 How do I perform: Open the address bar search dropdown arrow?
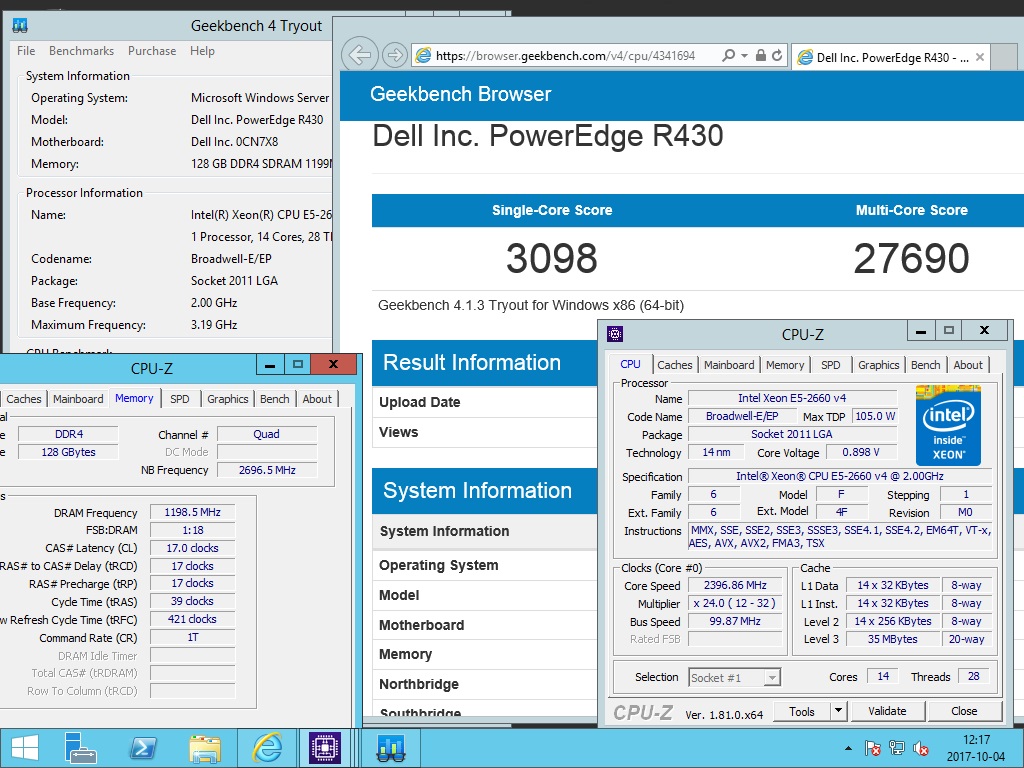tap(744, 56)
